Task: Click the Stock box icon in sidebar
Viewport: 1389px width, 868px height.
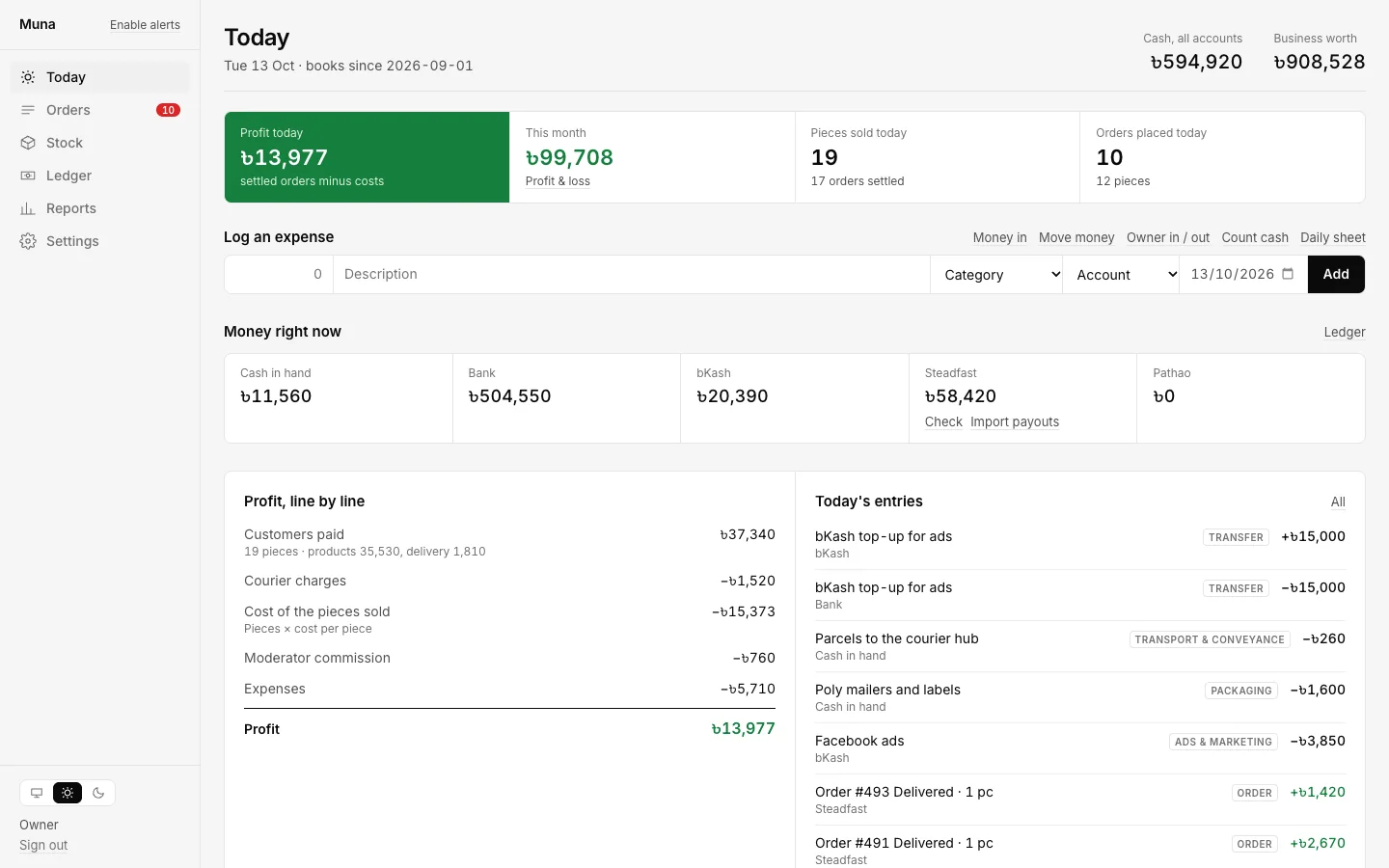Action: pos(28,143)
